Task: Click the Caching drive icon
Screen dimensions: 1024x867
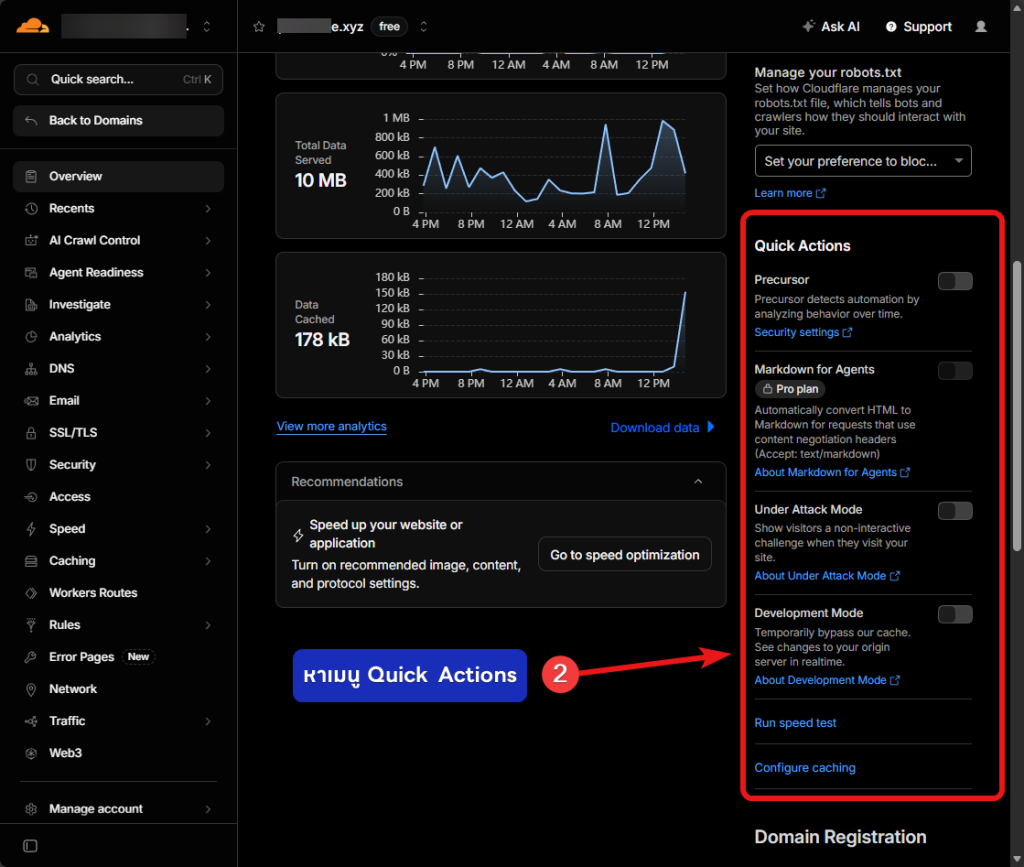Action: coord(31,561)
